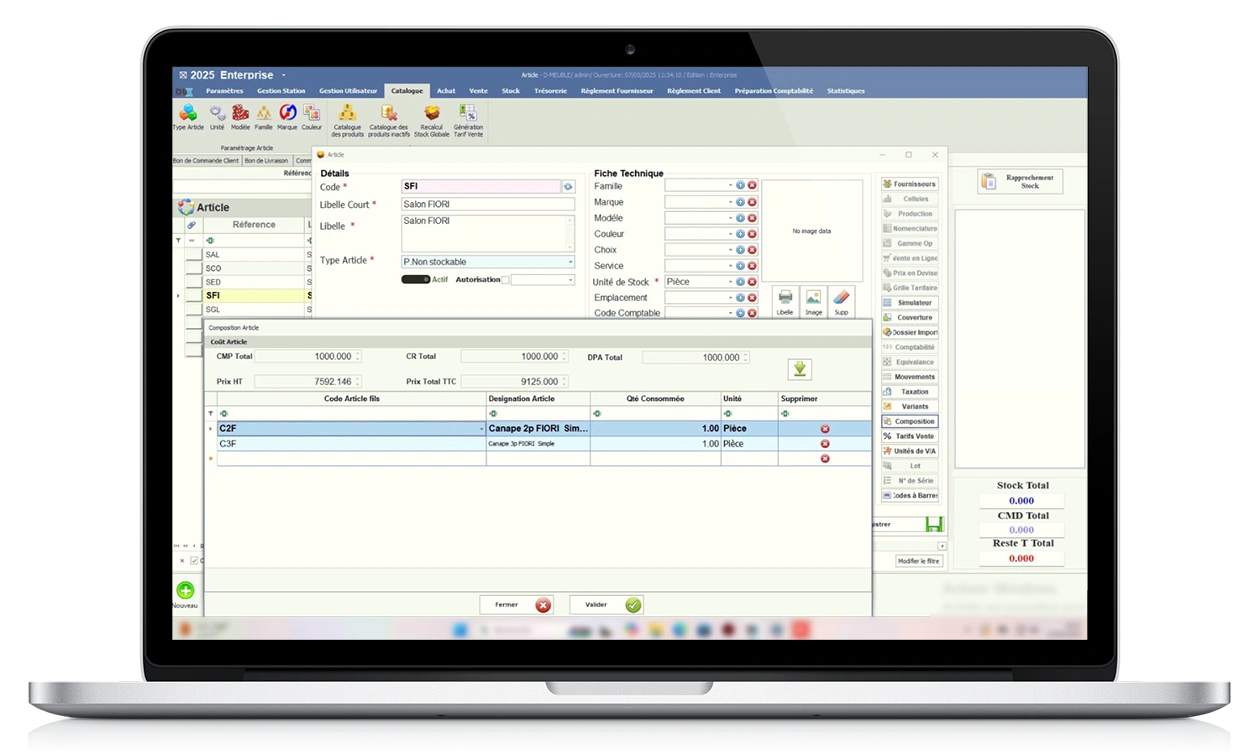Add a new Famille with the blue plus icon
The width and height of the screenshot is (1260, 756).
[741, 186]
